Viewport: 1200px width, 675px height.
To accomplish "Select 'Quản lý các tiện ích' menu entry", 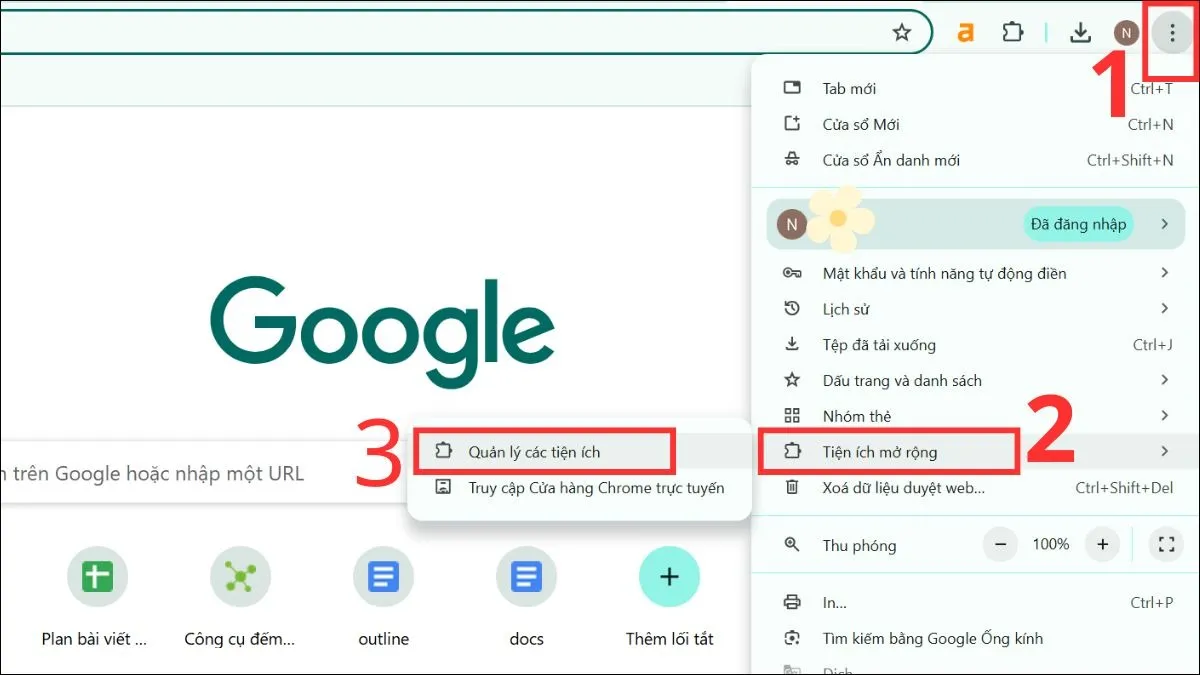I will click(534, 452).
